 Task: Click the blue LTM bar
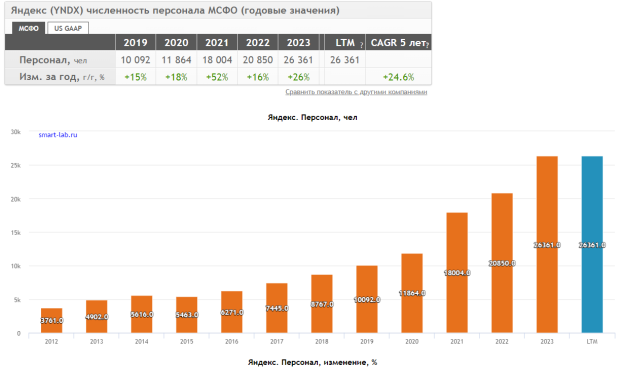[x=592, y=244]
